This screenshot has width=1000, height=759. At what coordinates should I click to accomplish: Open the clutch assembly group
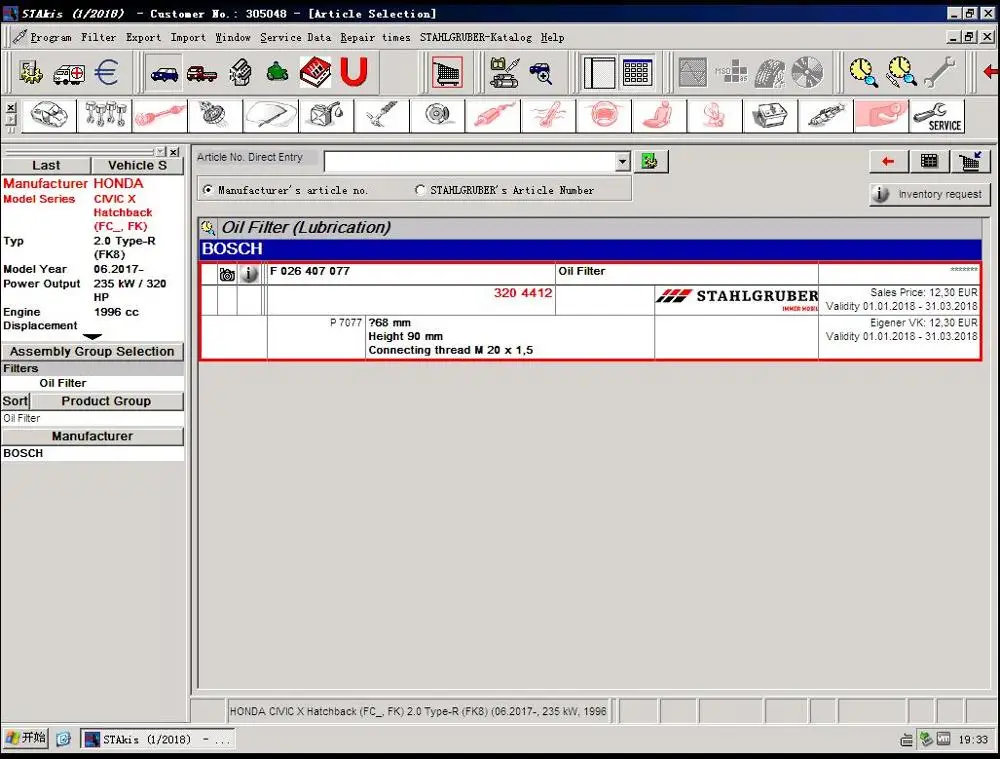216,116
